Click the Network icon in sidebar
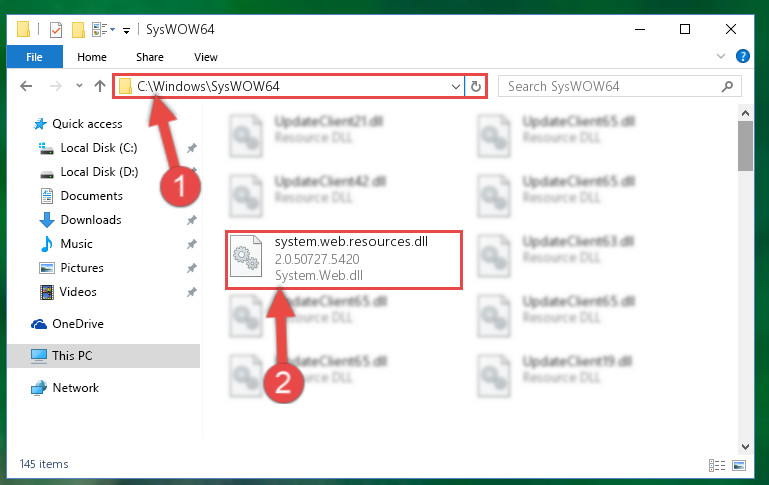Image resolution: width=769 pixels, height=485 pixels. 39,388
